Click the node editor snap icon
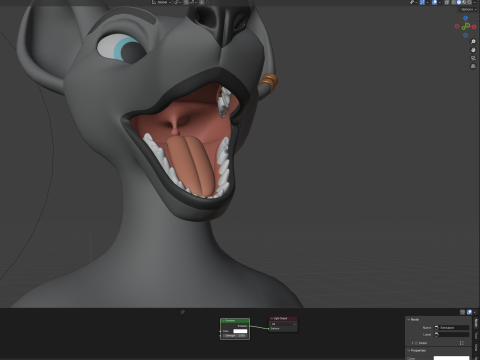The image size is (480, 360). 462,312
